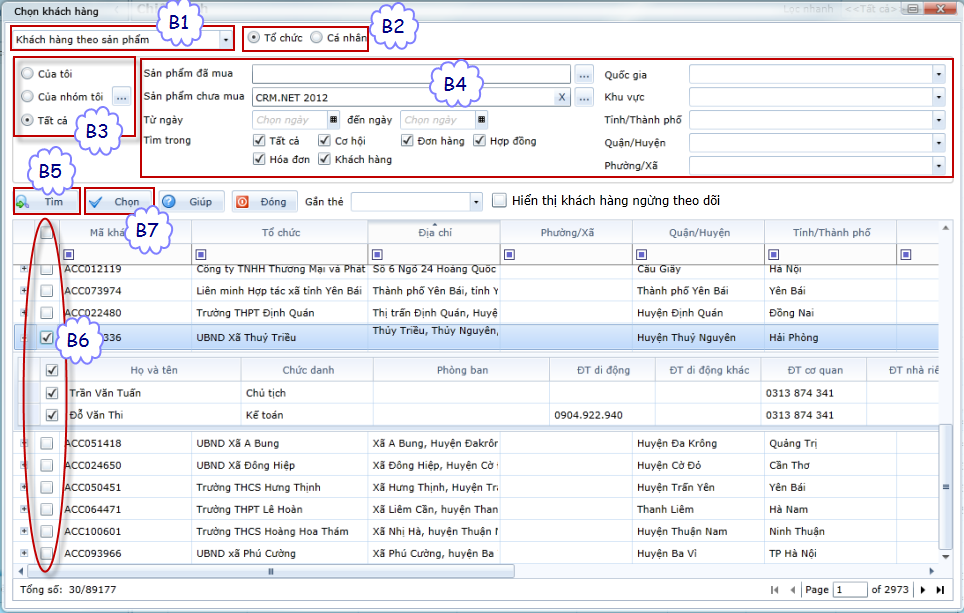Click the filter icon under Quận/Huyện column
The width and height of the screenshot is (964, 613).
[x=640, y=254]
